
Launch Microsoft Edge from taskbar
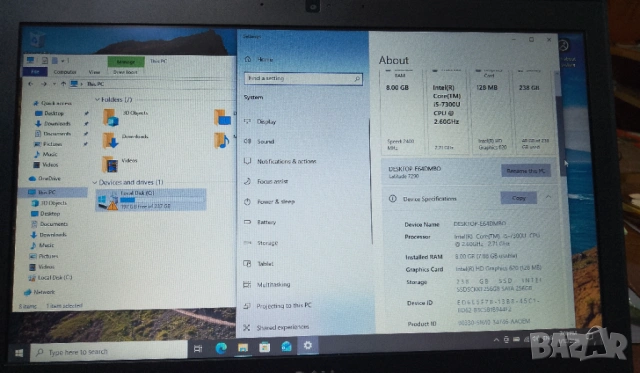(221, 348)
